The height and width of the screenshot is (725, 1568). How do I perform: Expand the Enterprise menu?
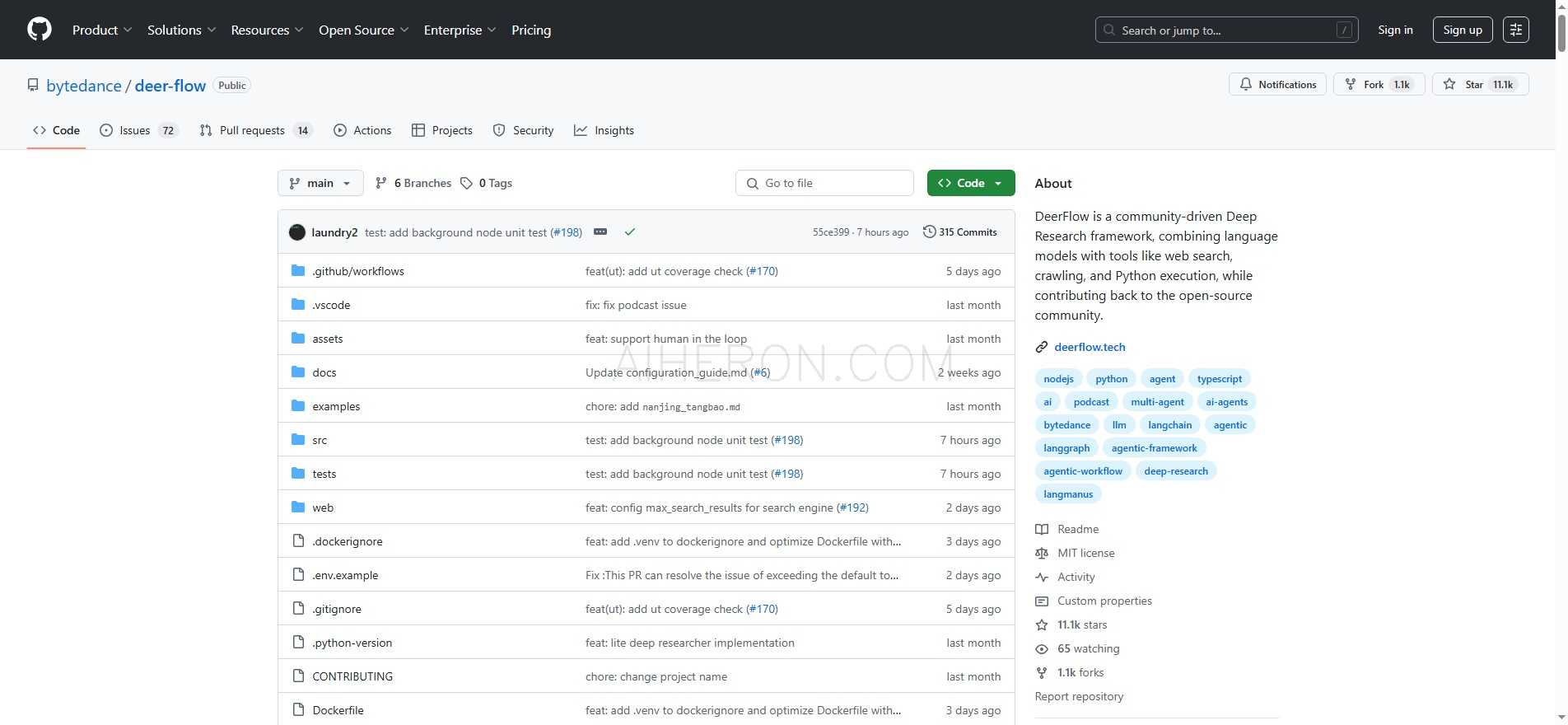pos(460,30)
